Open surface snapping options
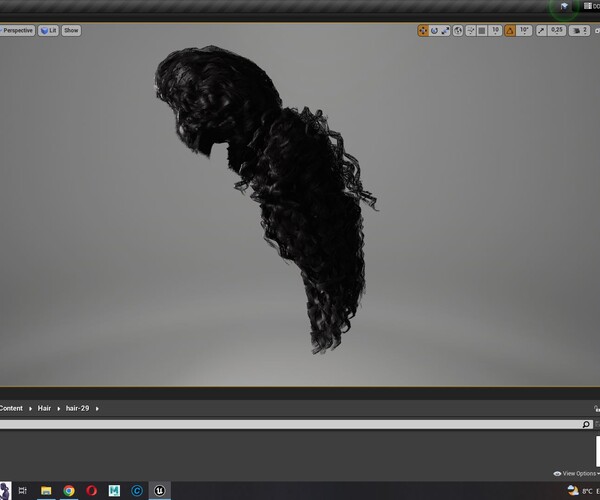The height and width of the screenshot is (500, 600). [x=471, y=31]
